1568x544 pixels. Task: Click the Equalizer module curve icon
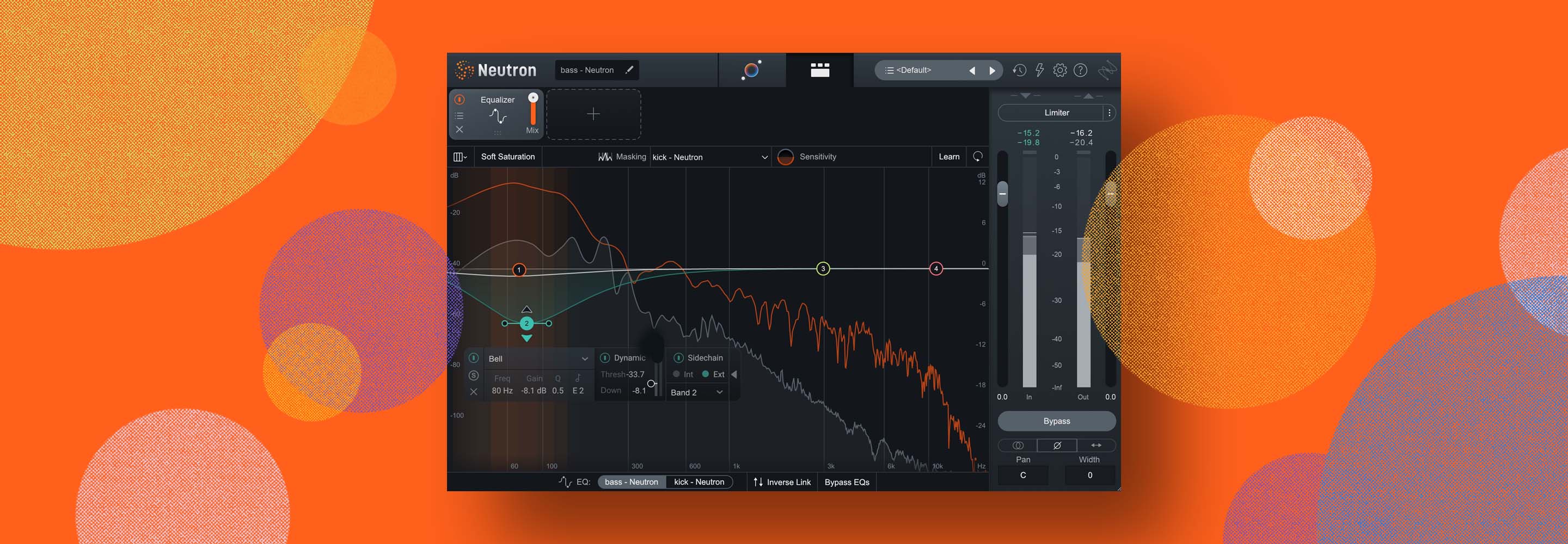coord(498,116)
